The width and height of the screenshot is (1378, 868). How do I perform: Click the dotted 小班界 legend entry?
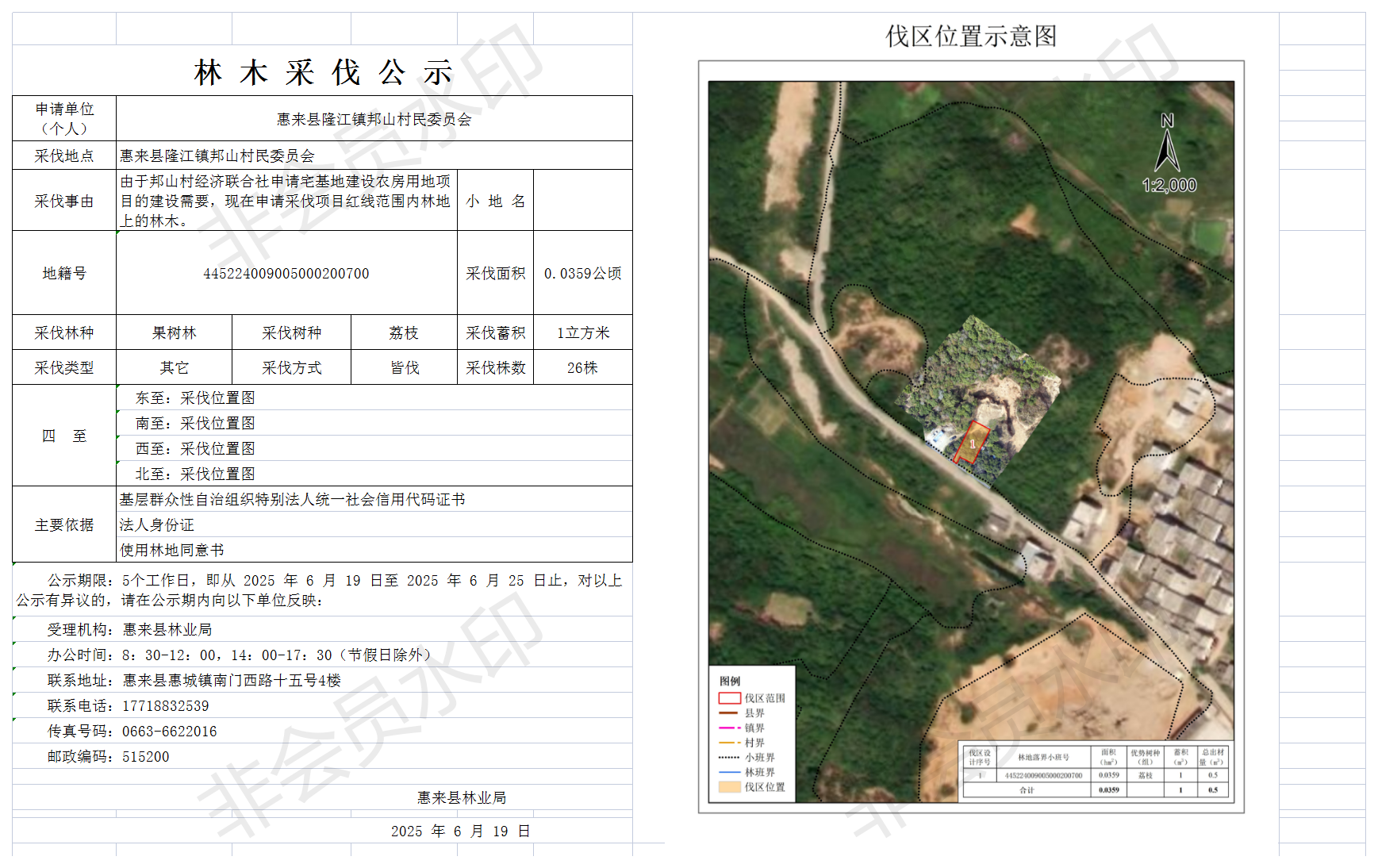click(x=747, y=758)
